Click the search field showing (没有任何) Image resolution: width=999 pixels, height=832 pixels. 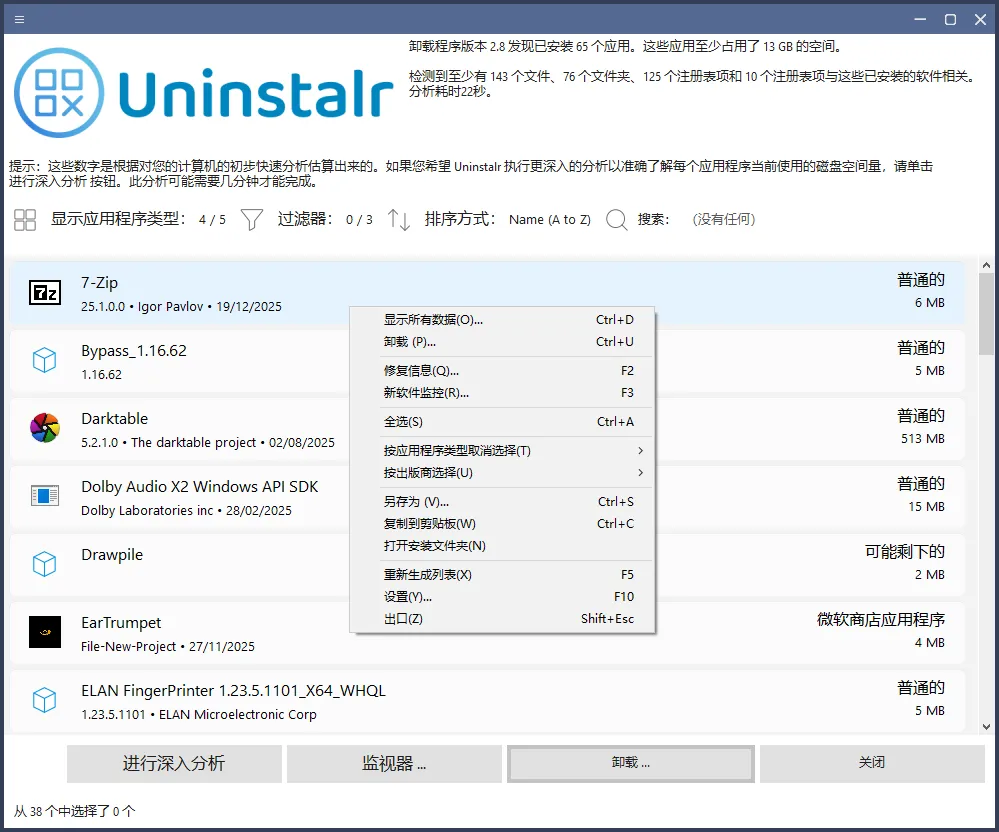click(724, 220)
